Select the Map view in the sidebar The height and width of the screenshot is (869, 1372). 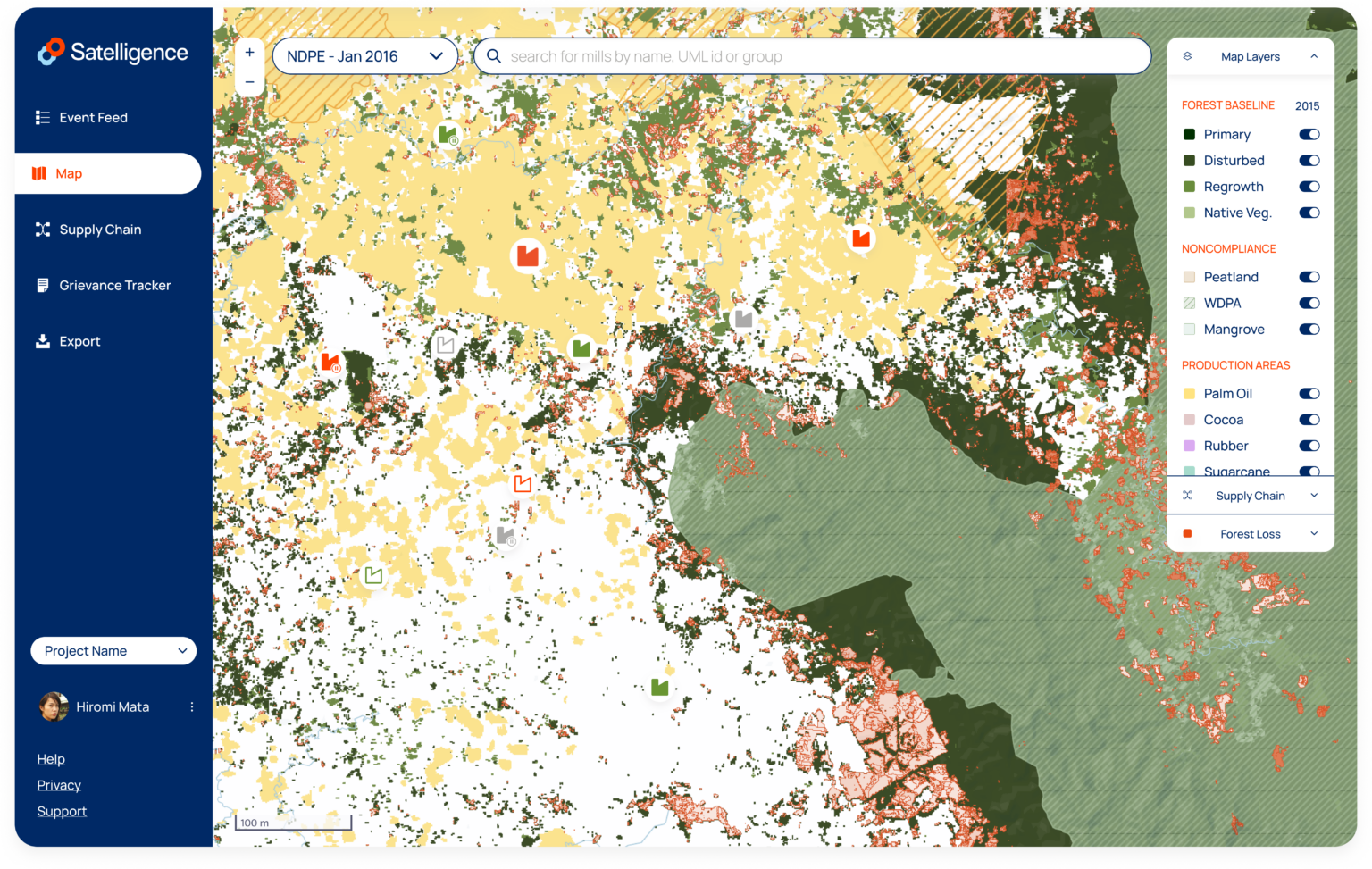click(70, 173)
